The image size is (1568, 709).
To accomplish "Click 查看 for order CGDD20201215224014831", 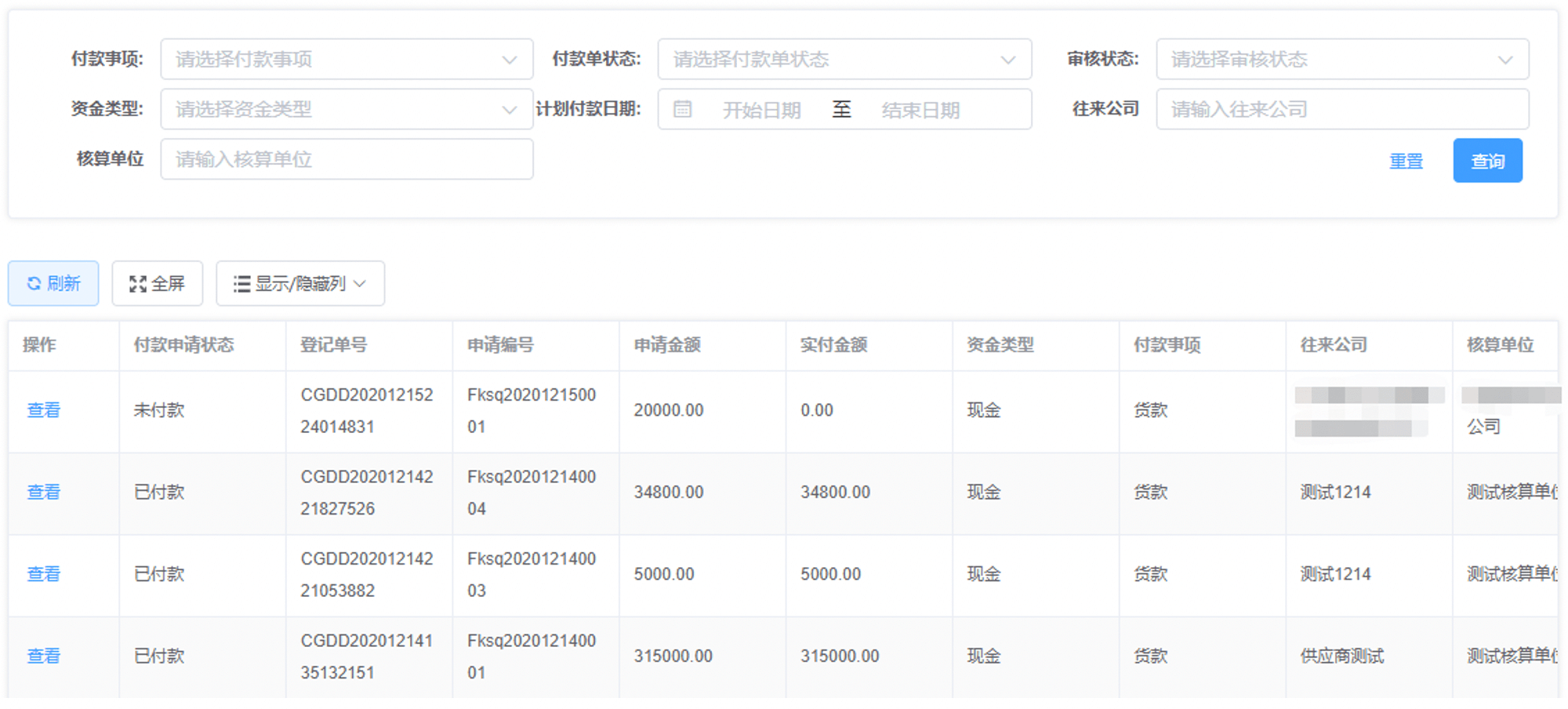I will pos(43,410).
